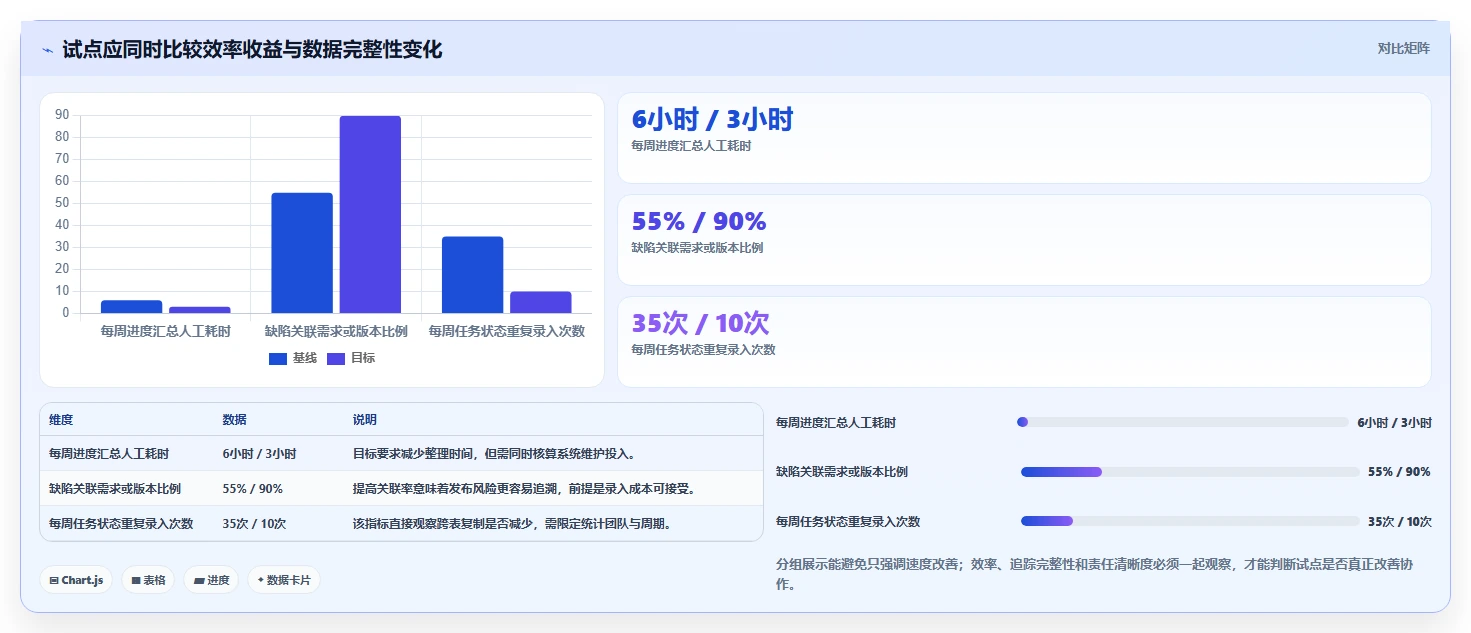Viewport: 1471px width, 633px height.
Task: Click the 基线 bar for 每周任务状态重复录入次数
Action: coord(473,275)
